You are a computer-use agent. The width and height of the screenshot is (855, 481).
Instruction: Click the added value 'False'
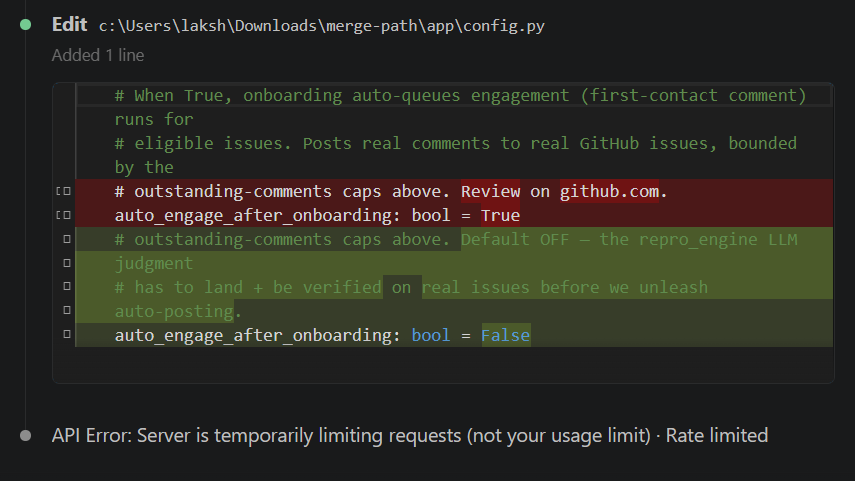(x=505, y=335)
